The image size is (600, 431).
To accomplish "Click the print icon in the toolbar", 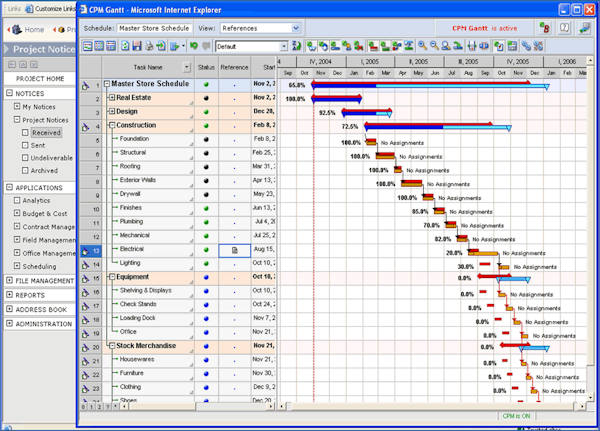I will pos(150,47).
